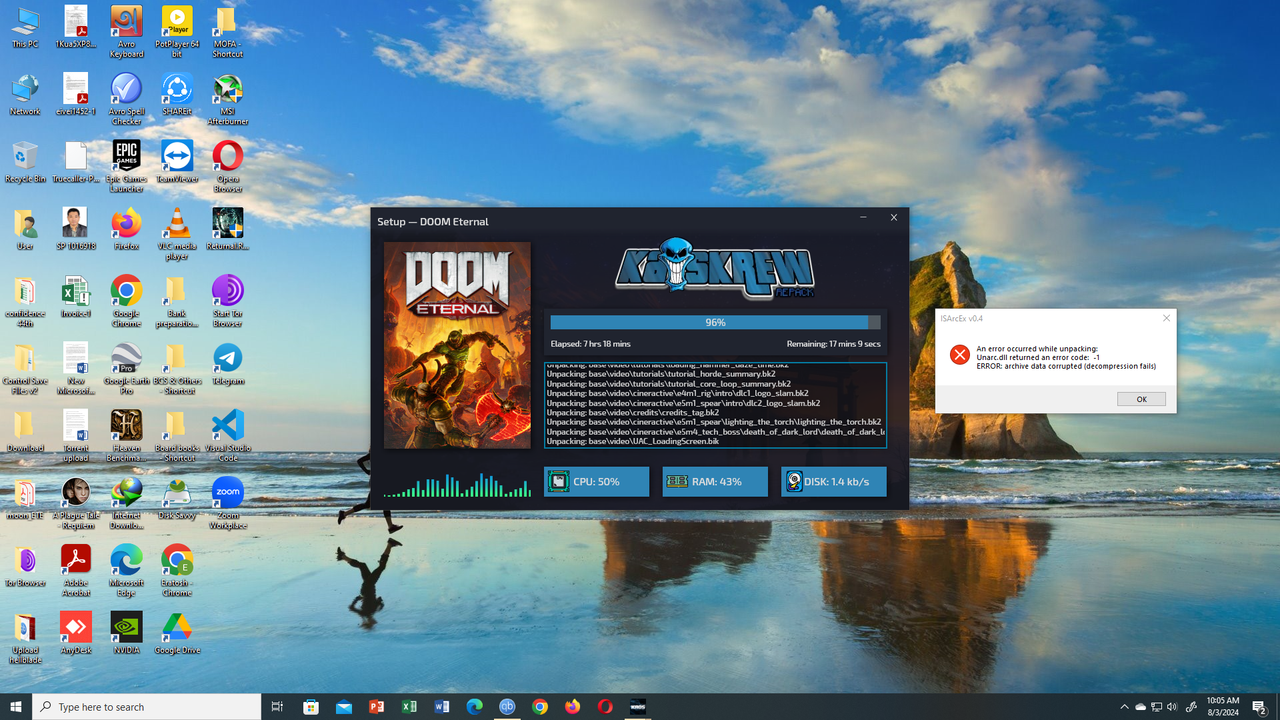Click the taskbar search box
Screen dimensions: 1280x720
pos(147,706)
